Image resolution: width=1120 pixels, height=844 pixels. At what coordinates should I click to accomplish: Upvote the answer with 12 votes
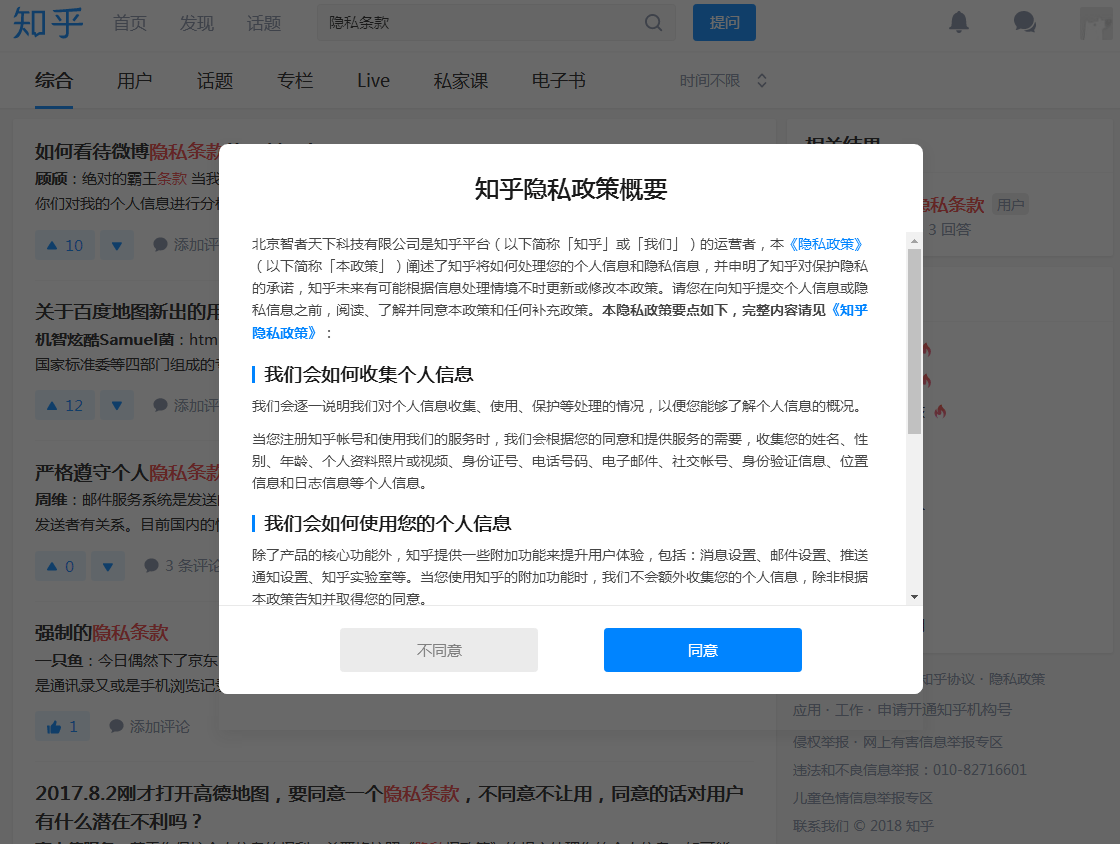tap(65, 406)
